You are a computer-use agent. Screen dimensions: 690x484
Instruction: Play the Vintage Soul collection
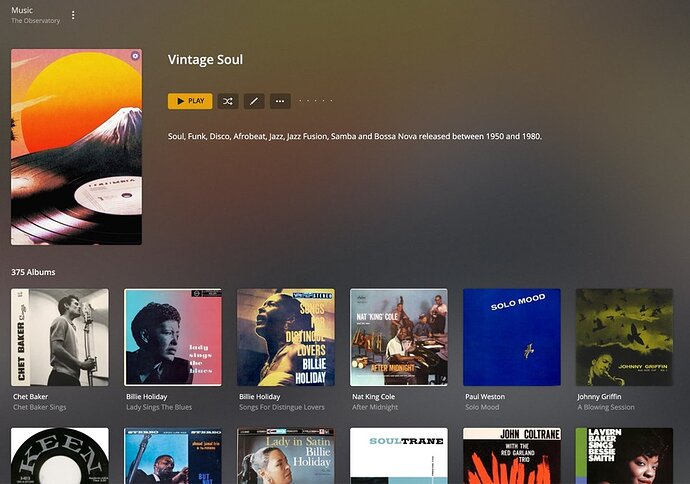tap(190, 101)
